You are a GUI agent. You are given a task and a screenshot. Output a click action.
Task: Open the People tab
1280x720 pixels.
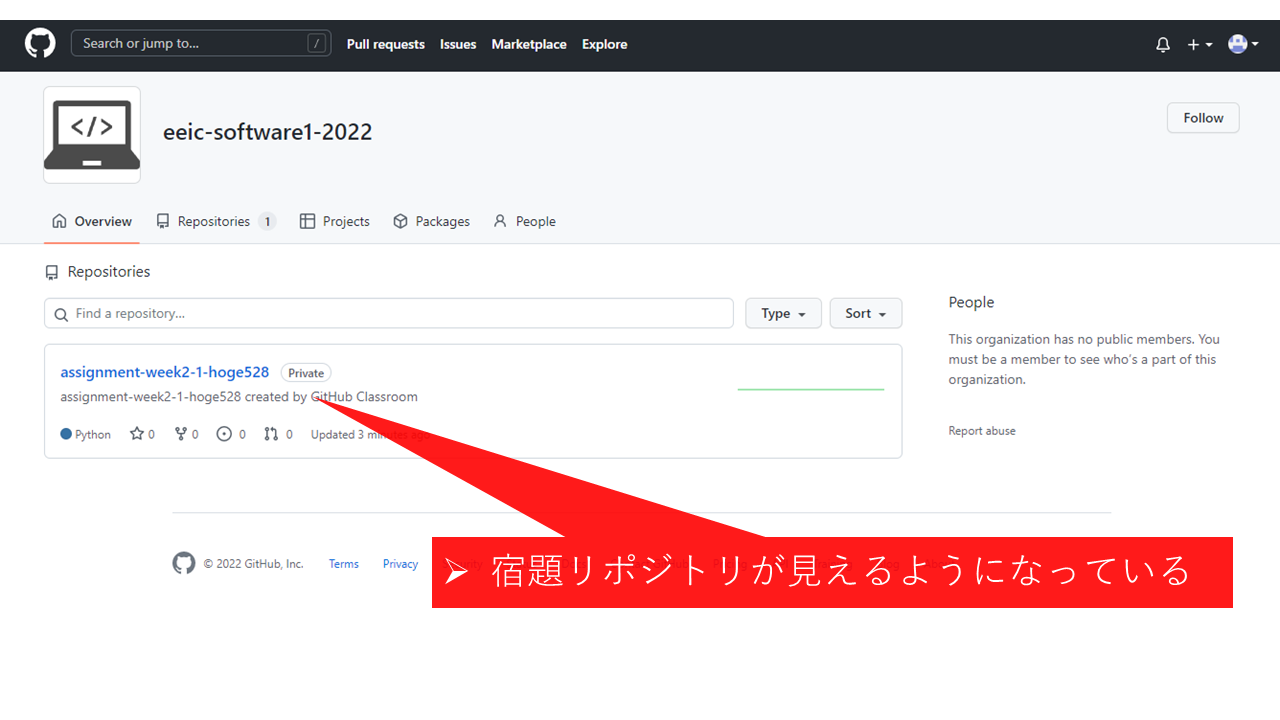(x=524, y=221)
